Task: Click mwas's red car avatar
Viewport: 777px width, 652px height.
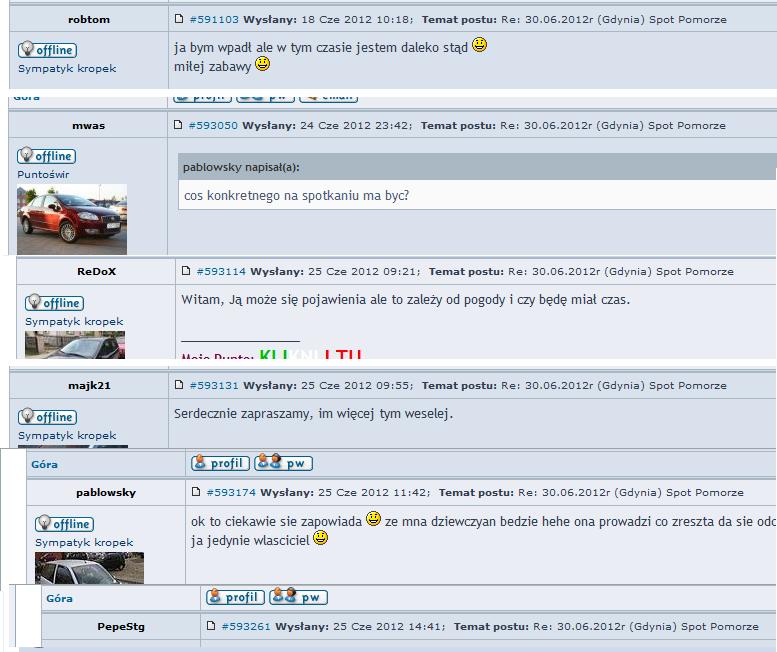Action: point(72,218)
